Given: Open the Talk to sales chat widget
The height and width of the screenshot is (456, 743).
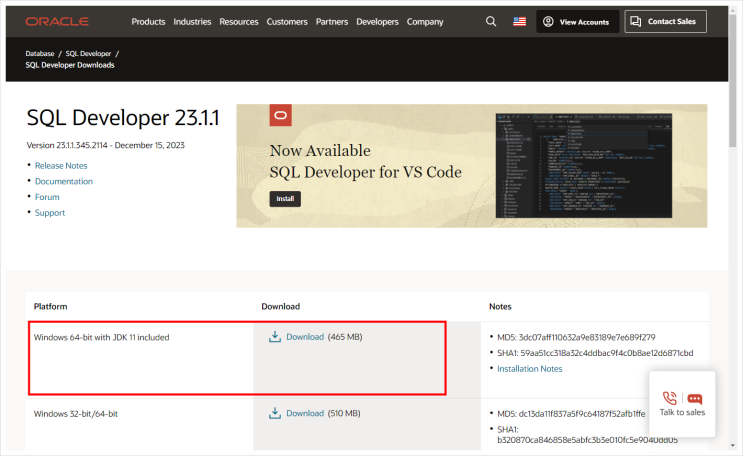Looking at the screenshot, I should click(682, 403).
